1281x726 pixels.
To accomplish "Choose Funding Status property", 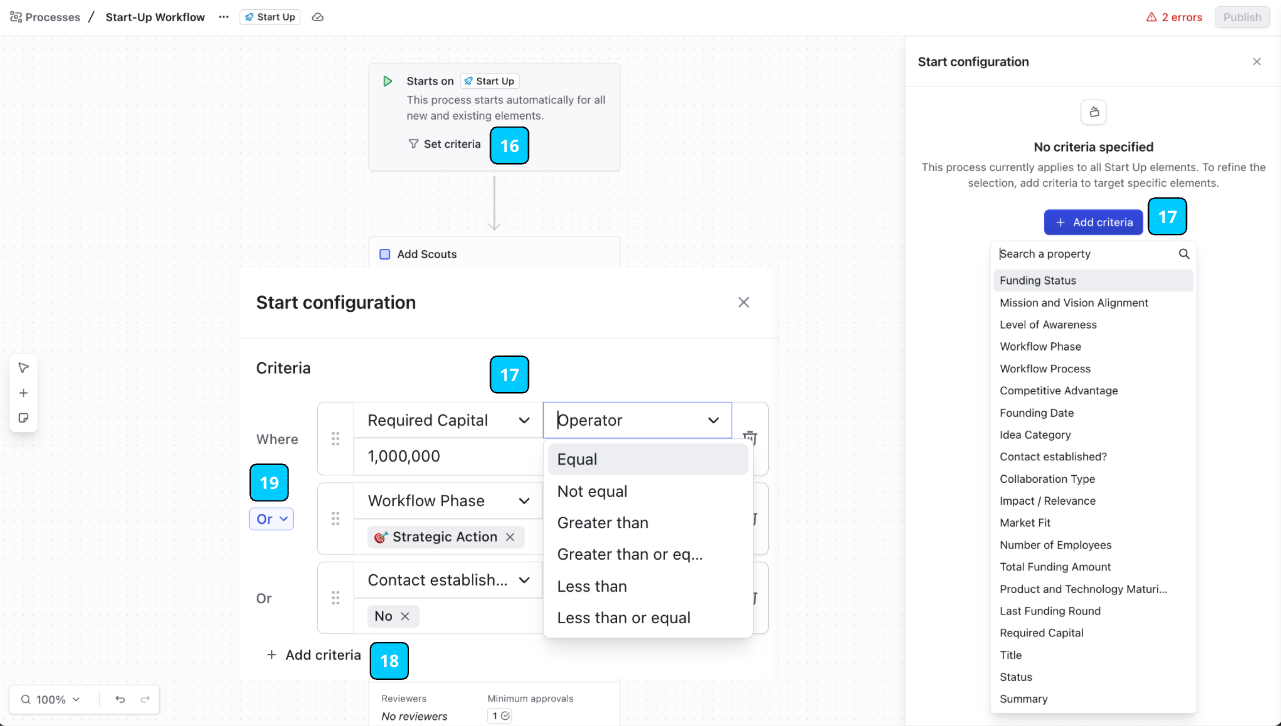I will coord(1093,281).
